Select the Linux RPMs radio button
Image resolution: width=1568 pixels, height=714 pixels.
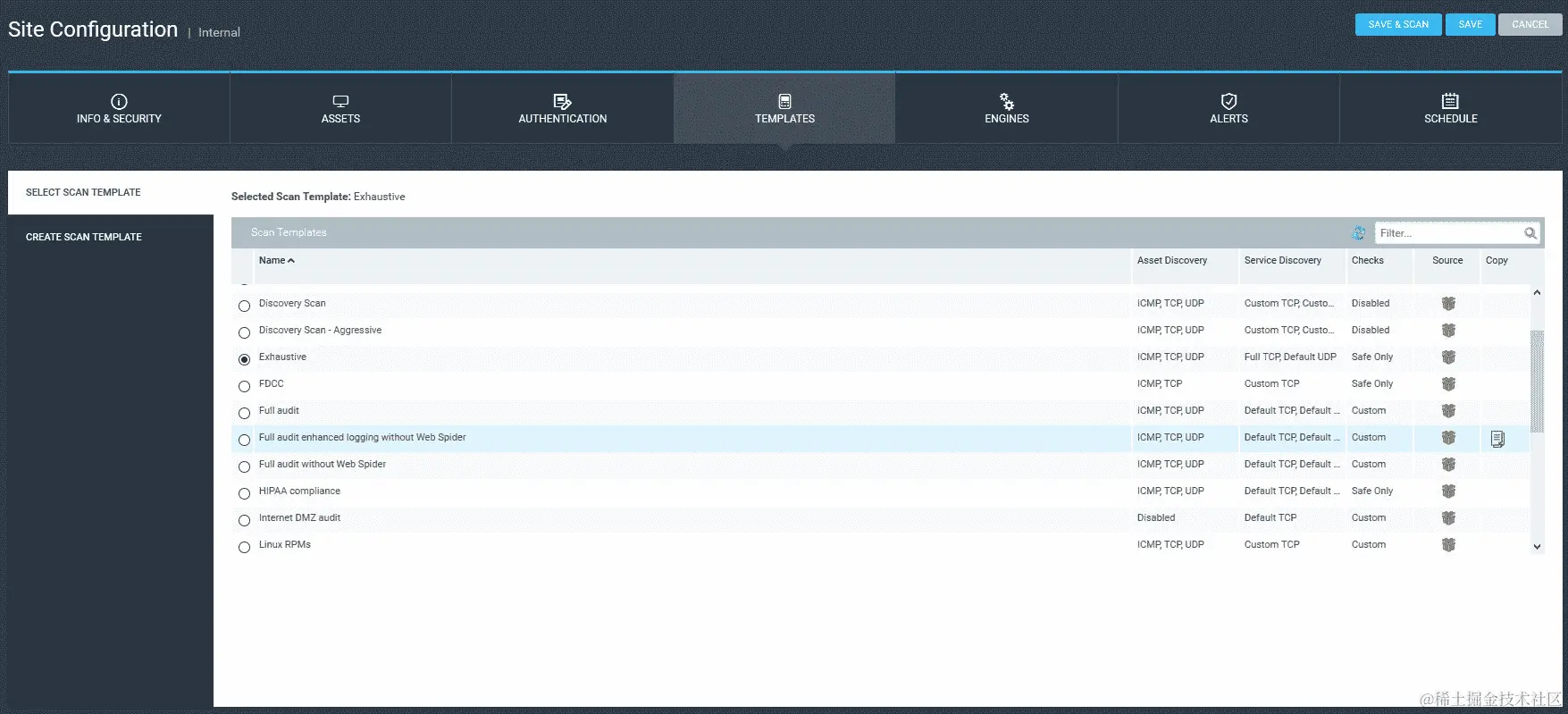pyautogui.click(x=244, y=547)
